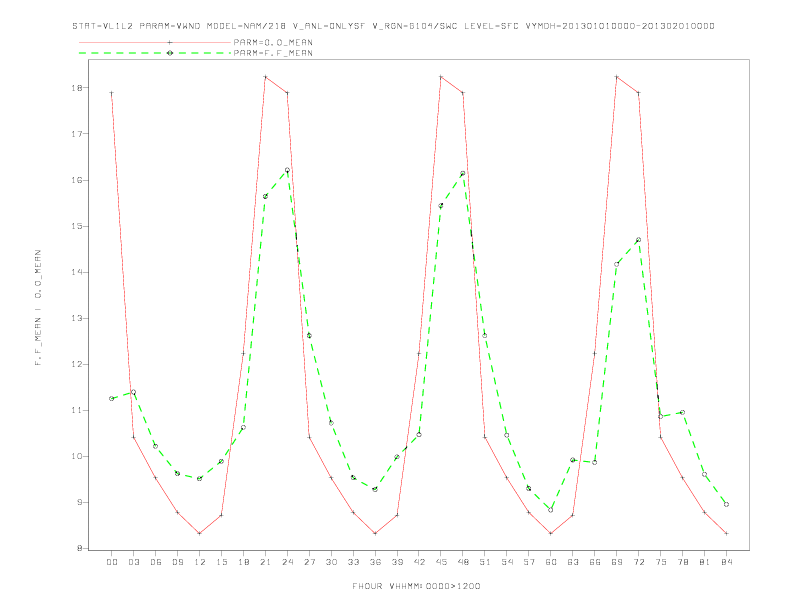
Task: Click y-axis tick label 12
Action: (79, 364)
